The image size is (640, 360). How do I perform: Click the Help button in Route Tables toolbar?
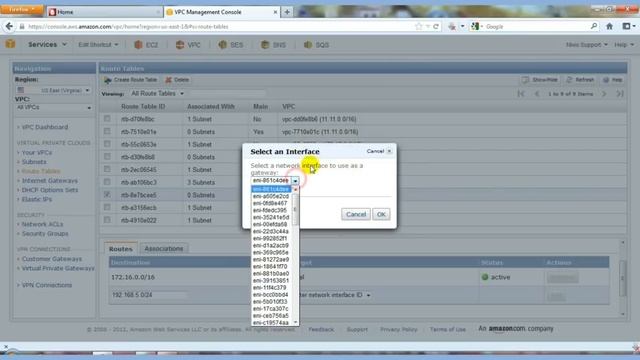click(x=613, y=80)
